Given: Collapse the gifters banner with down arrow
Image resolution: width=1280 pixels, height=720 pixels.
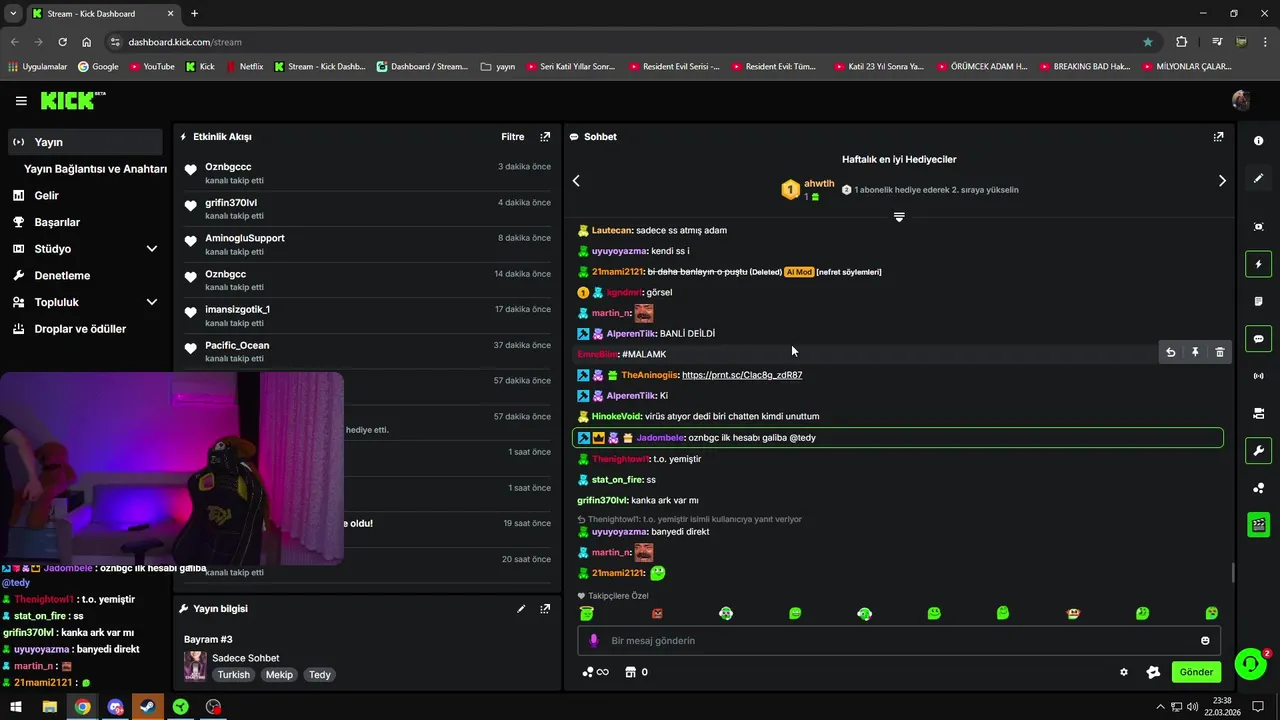Looking at the screenshot, I should click(899, 217).
